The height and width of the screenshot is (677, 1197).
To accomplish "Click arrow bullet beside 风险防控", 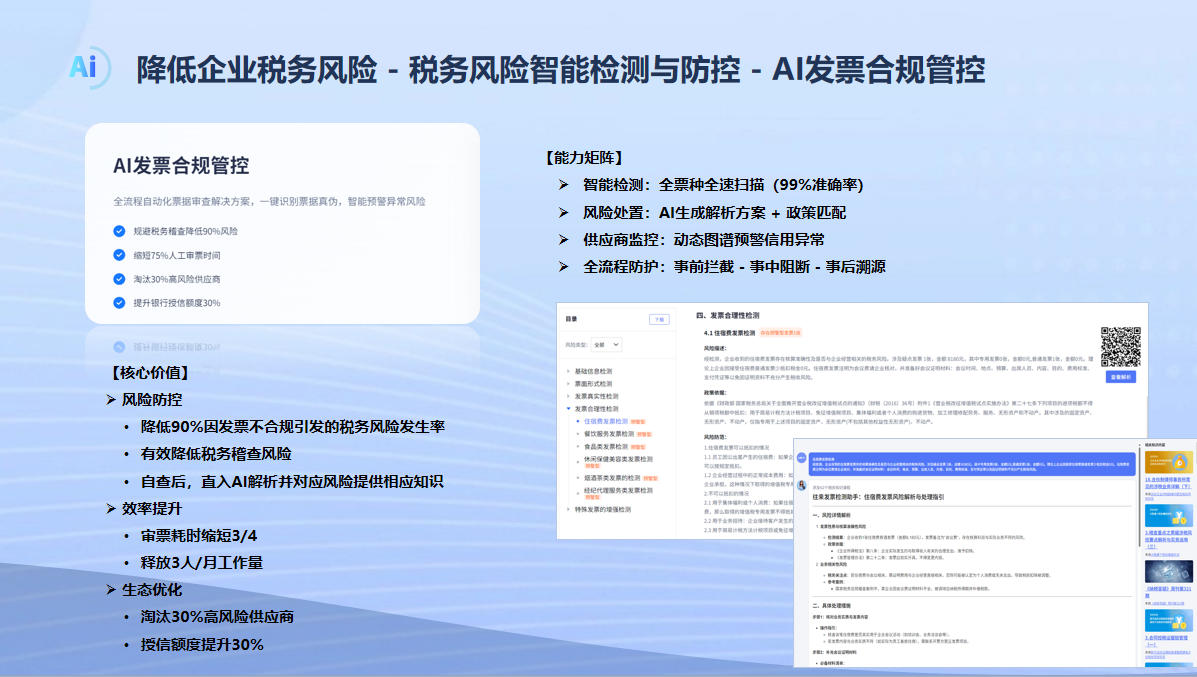I will pyautogui.click(x=111, y=399).
